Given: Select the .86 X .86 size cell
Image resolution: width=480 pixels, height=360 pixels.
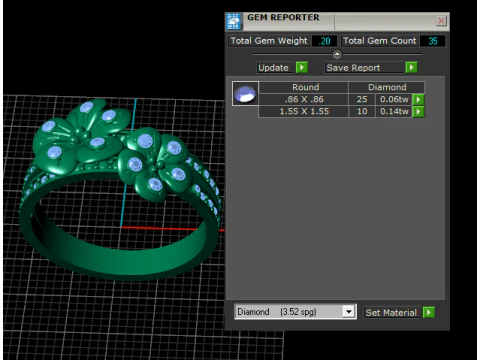Looking at the screenshot, I should tap(304, 99).
